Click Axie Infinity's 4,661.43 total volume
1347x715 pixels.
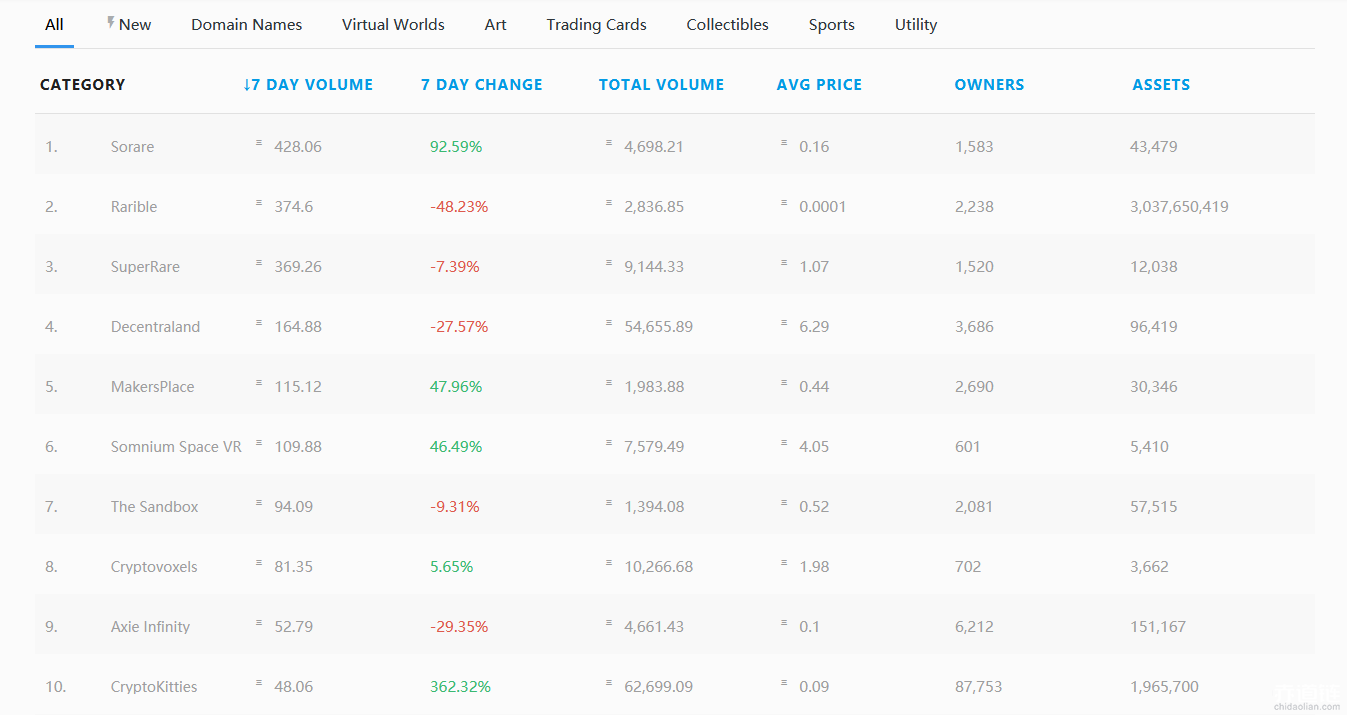click(x=654, y=627)
